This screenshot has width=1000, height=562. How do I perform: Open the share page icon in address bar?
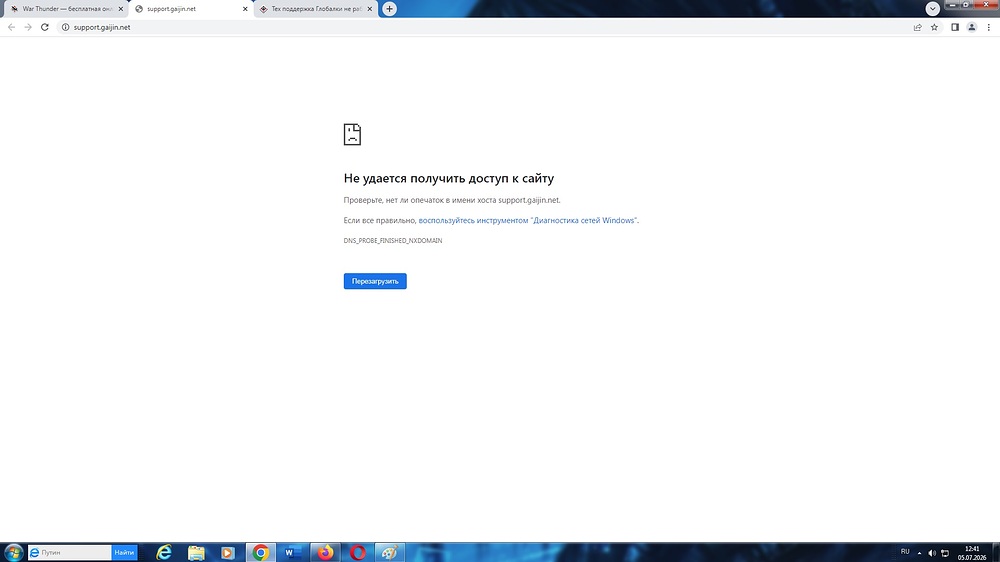point(917,27)
